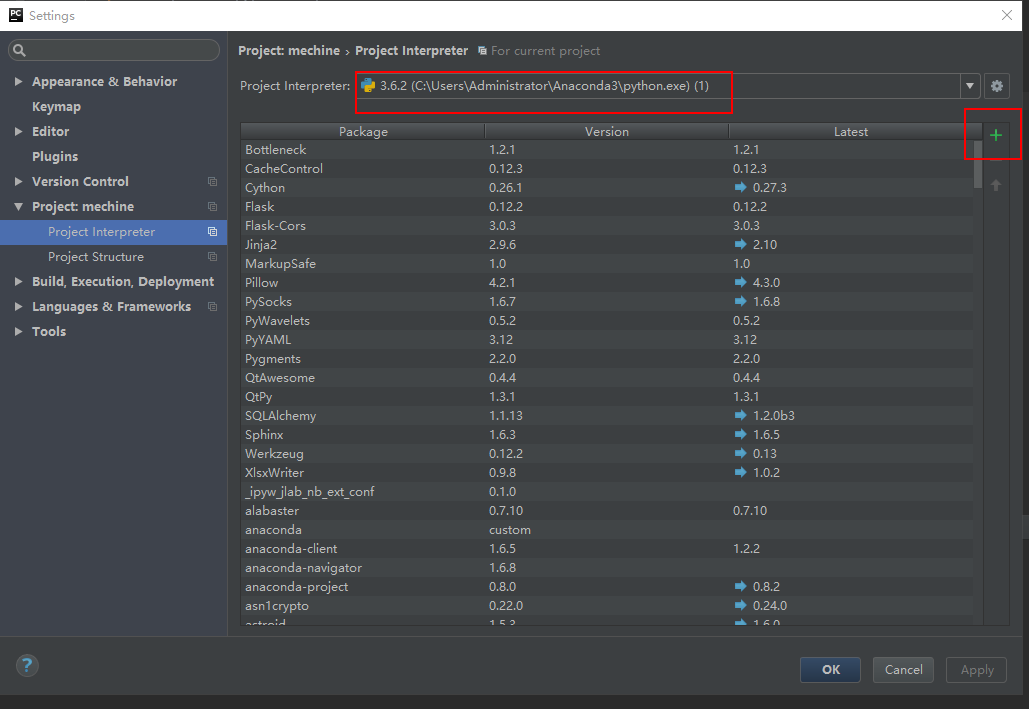
Task: Select the Flask package row
Action: coord(607,207)
